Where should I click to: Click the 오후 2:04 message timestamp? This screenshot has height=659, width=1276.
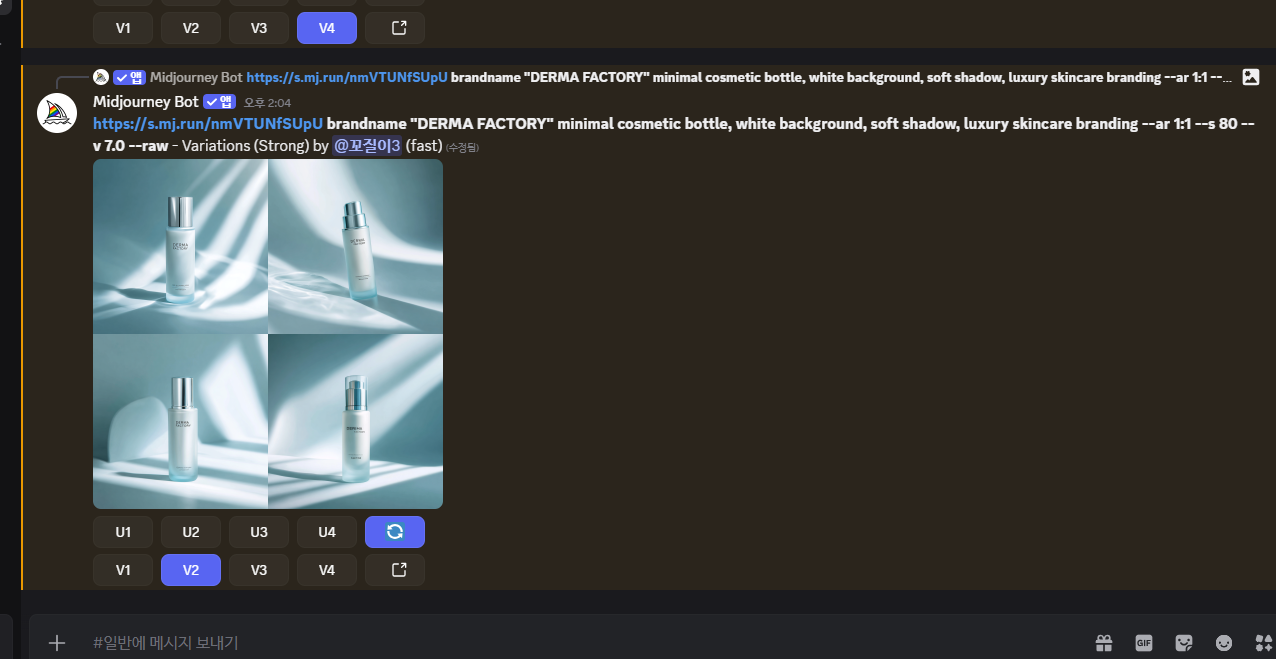[267, 102]
